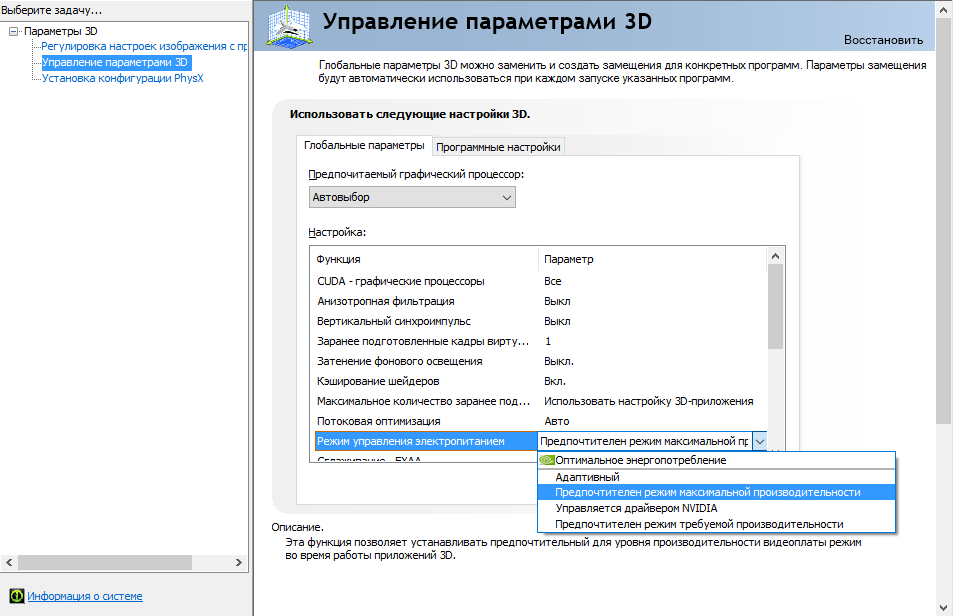Click the system information icon

point(16,596)
